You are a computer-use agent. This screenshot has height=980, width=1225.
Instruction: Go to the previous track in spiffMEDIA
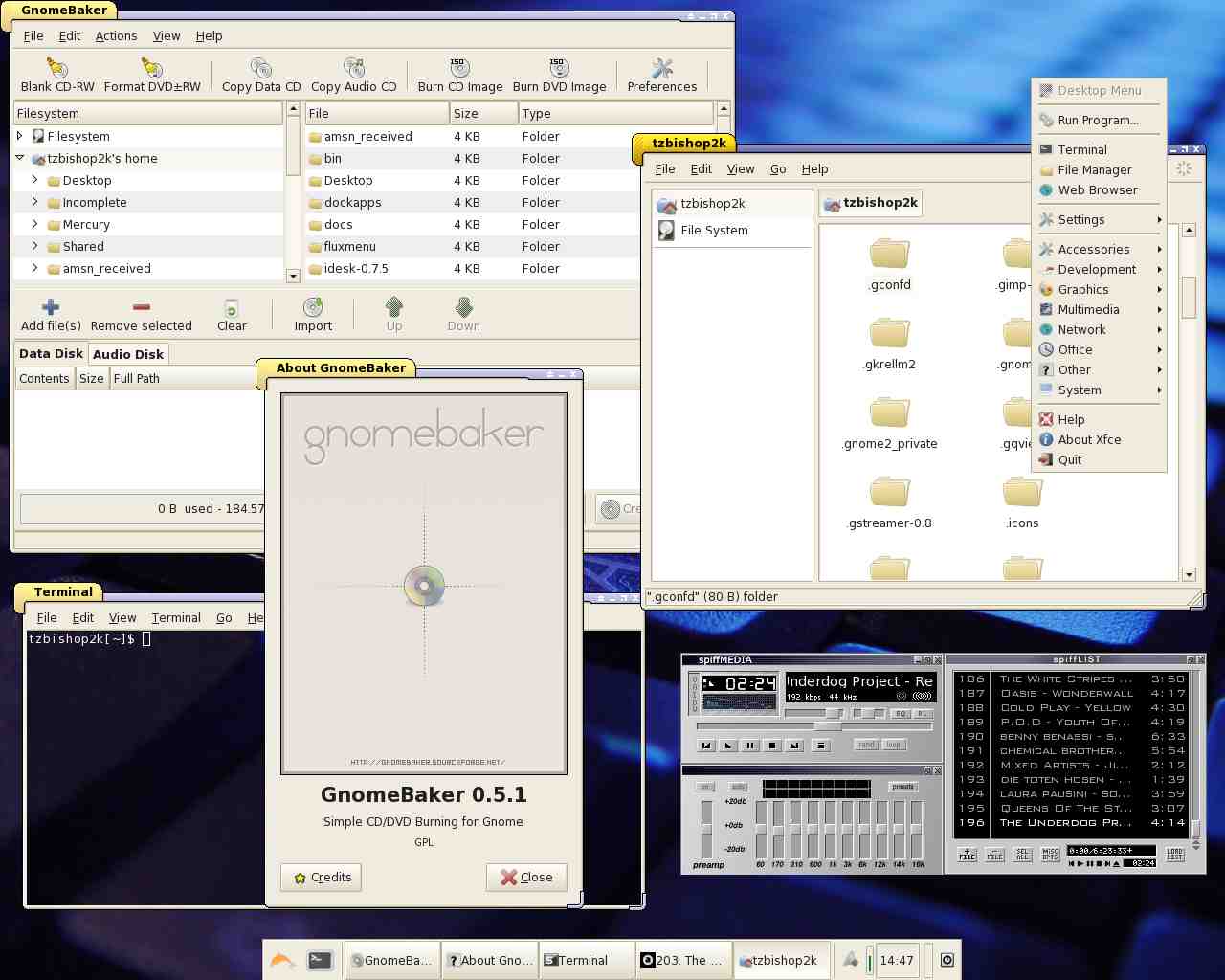click(x=706, y=746)
